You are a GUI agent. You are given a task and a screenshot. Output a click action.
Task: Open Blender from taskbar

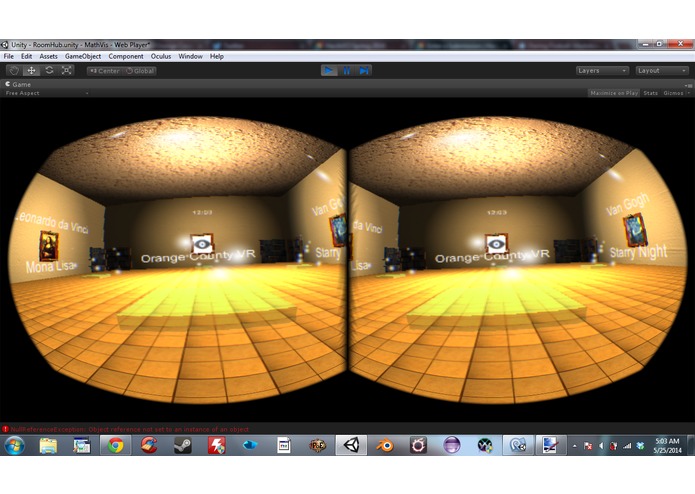[x=385, y=445]
